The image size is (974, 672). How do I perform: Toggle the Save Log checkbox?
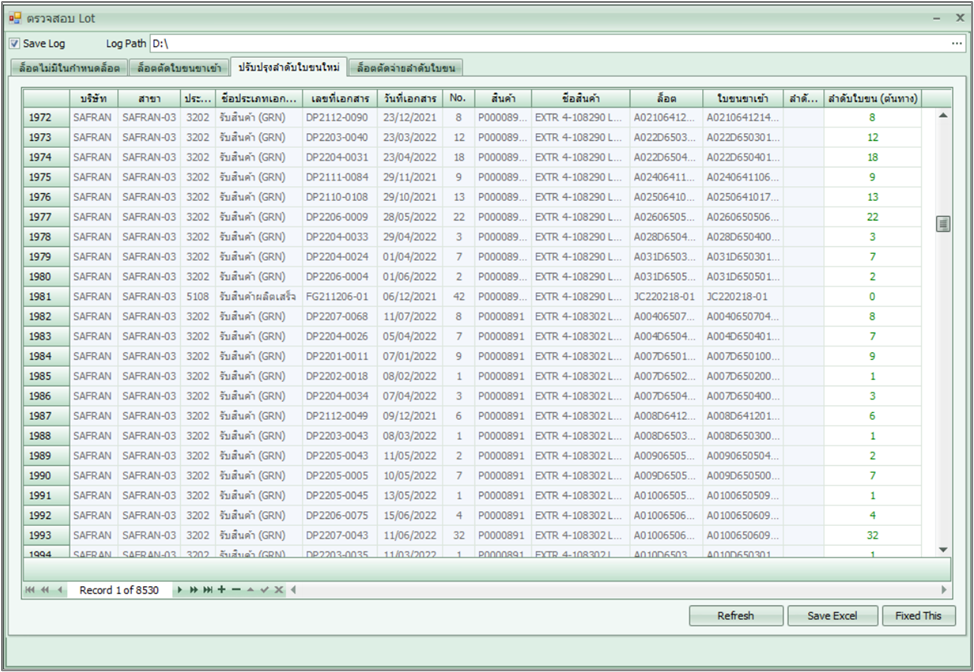pos(14,44)
